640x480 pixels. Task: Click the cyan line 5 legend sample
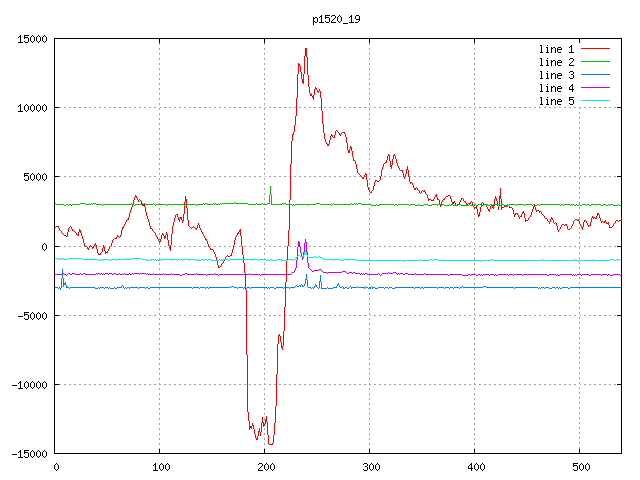pyautogui.click(x=595, y=100)
